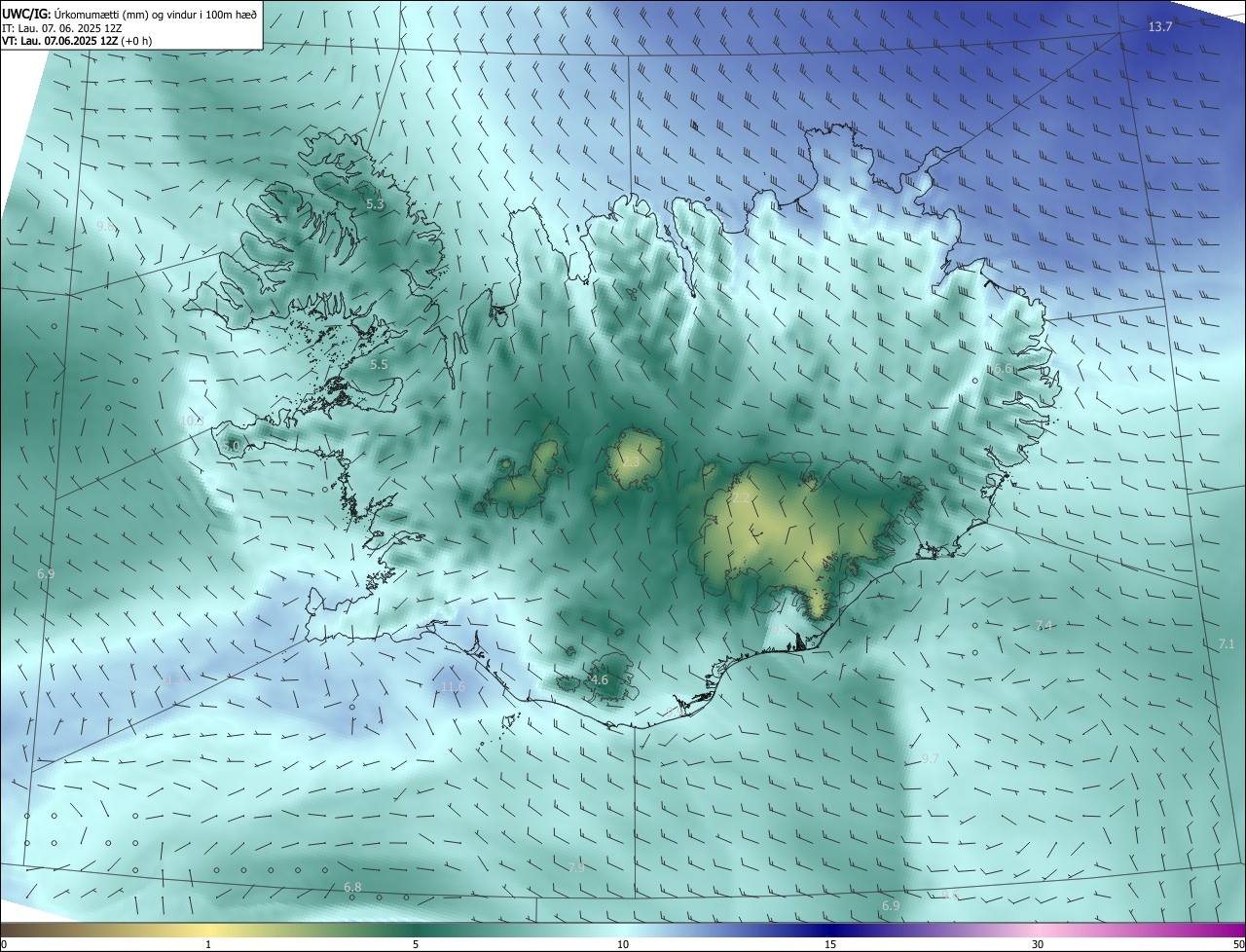Click the 4.6 value on the map
Image resolution: width=1246 pixels, height=952 pixels.
pos(600,679)
